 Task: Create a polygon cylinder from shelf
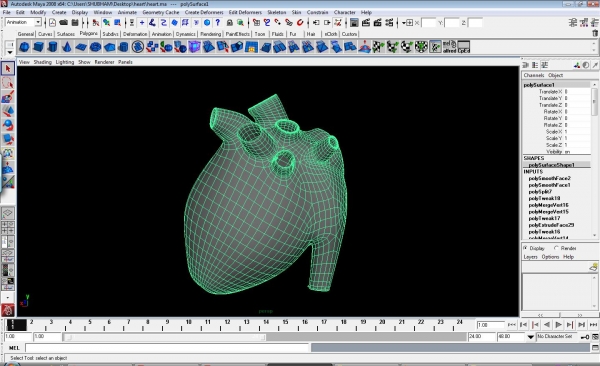[x=52, y=47]
